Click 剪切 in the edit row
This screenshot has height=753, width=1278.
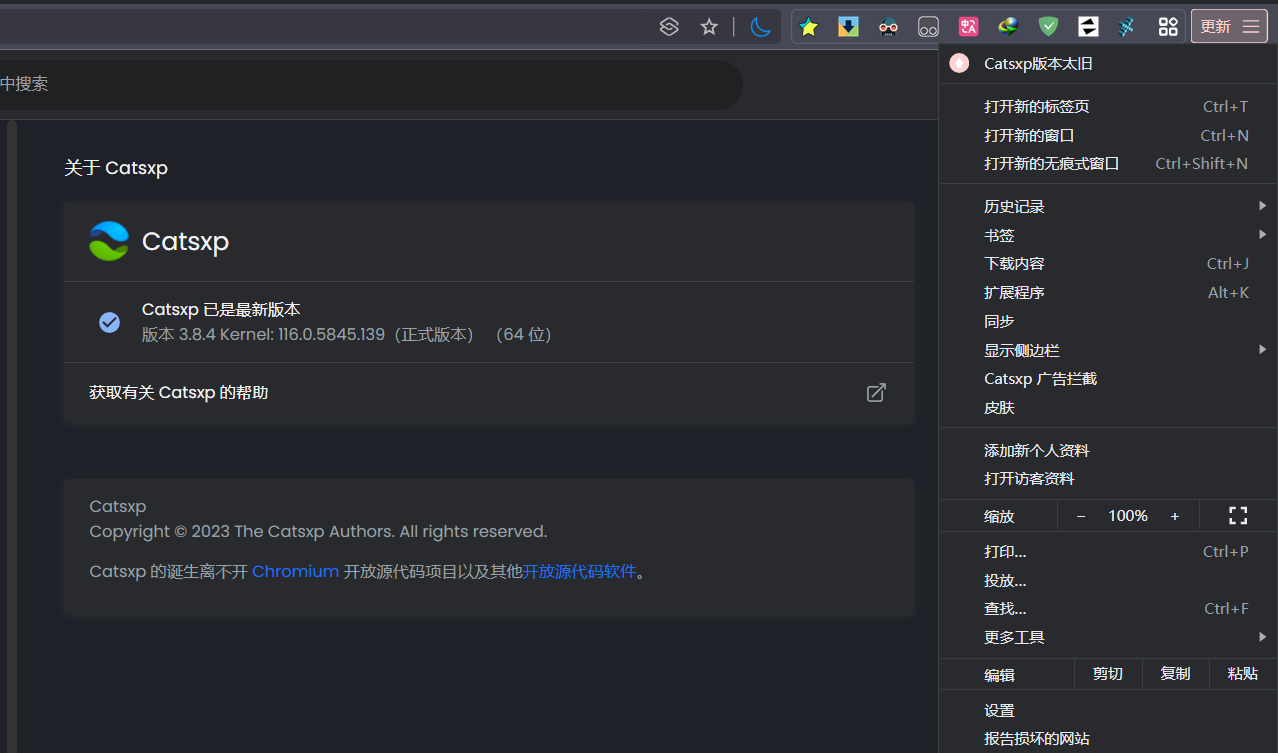(1108, 674)
